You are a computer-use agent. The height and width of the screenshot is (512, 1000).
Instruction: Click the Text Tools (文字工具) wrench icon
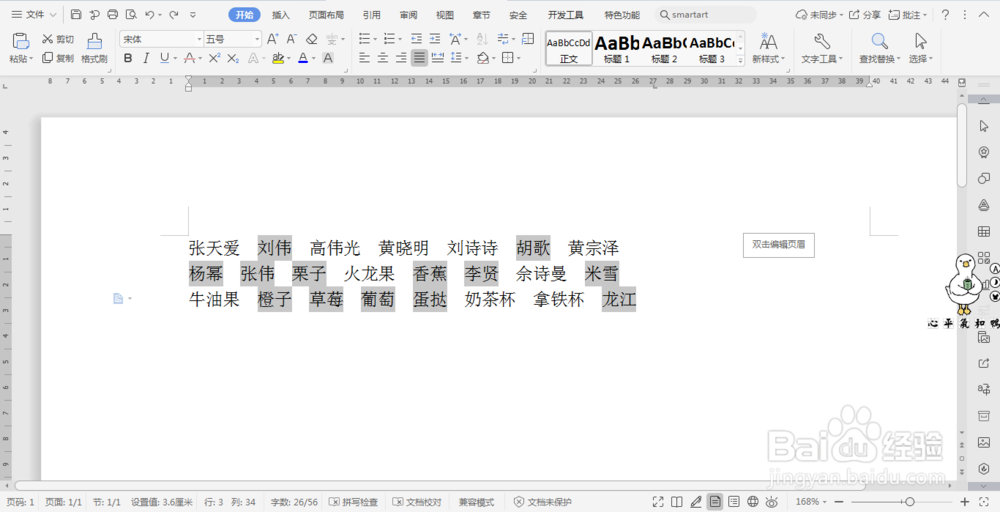[822, 42]
